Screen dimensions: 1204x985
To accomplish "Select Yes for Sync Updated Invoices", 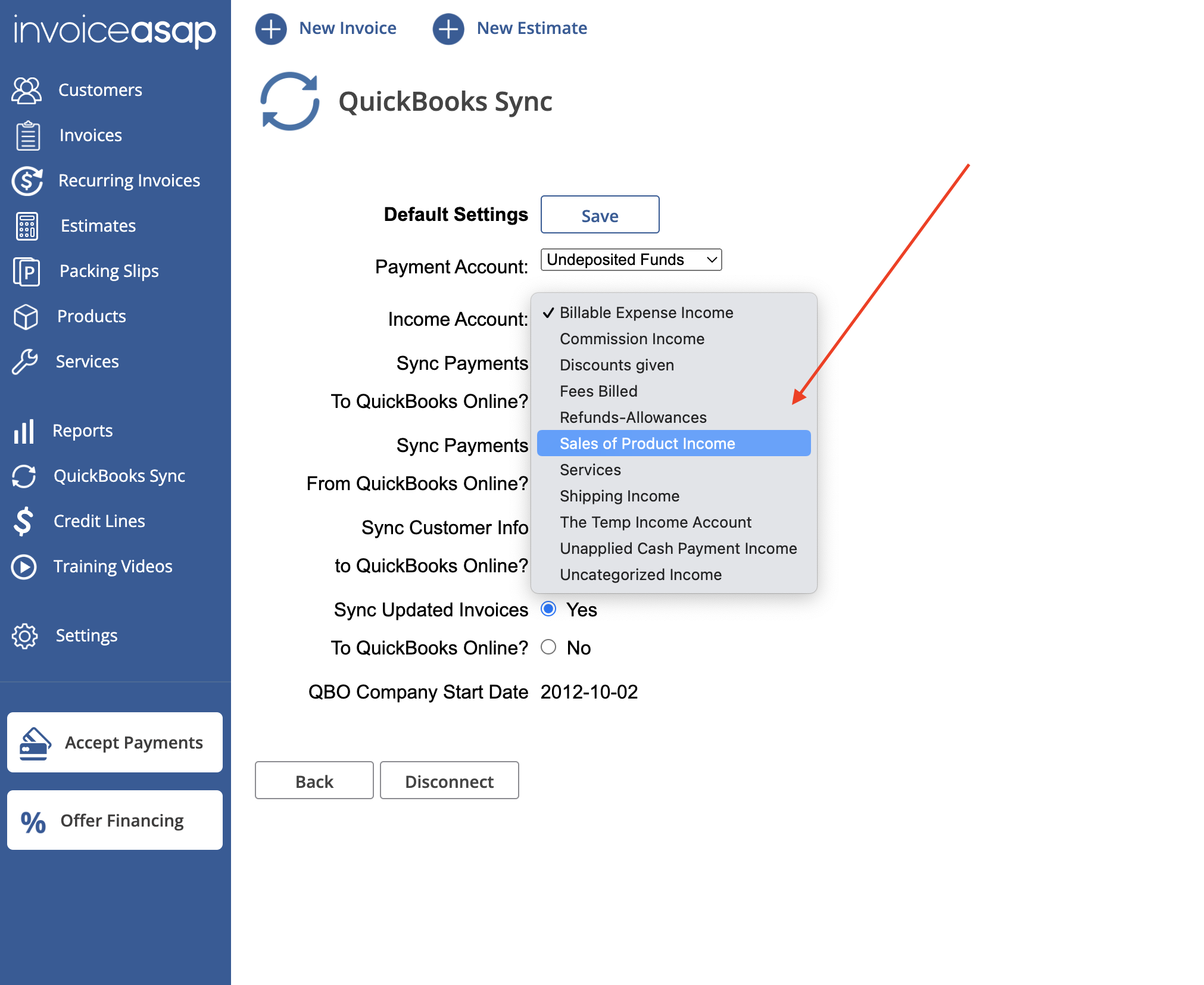I will tap(548, 609).
